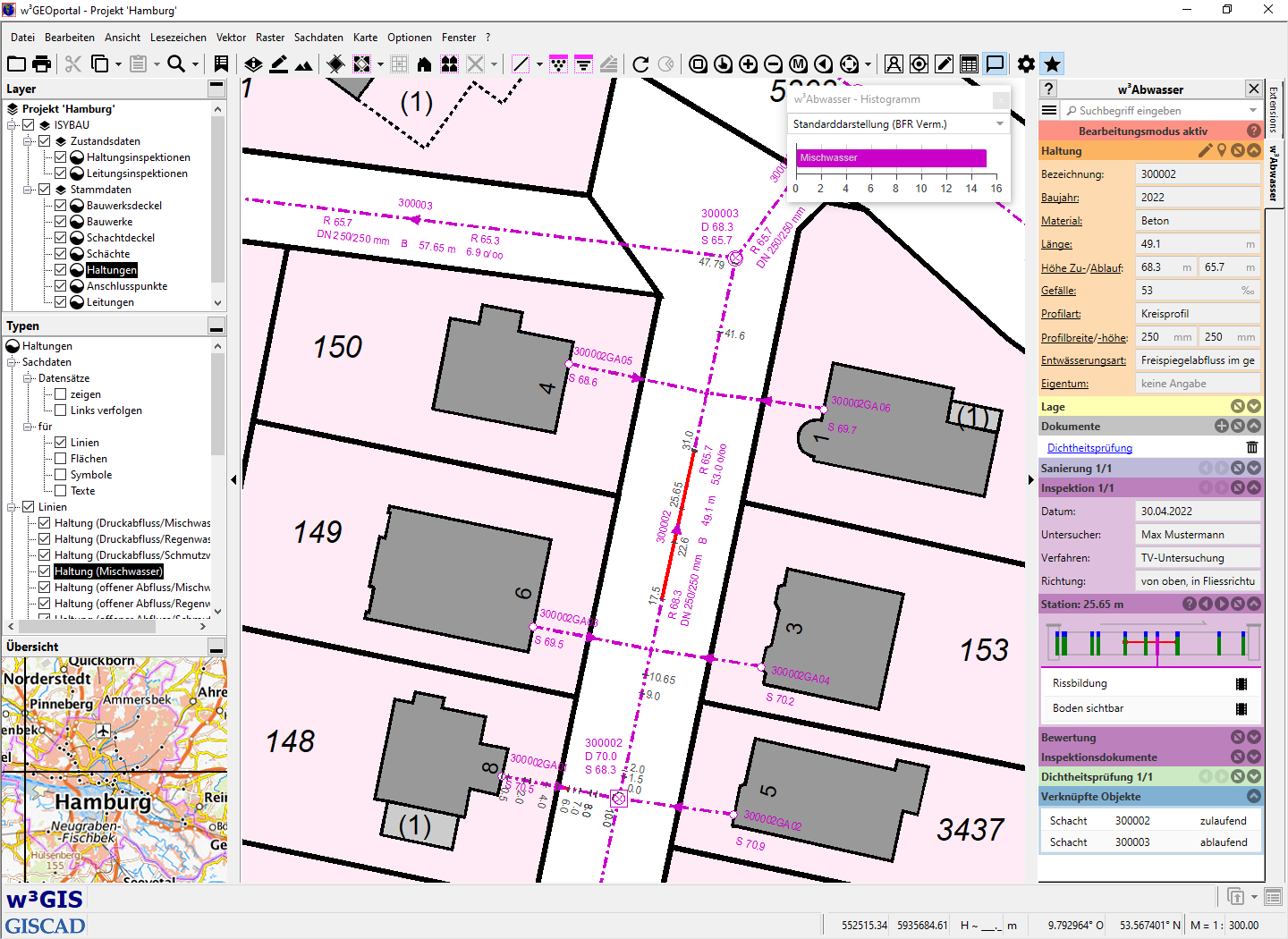Screen dimensions: 1288x939
Task: Click the star favorites icon
Action: pyautogui.click(x=1053, y=63)
